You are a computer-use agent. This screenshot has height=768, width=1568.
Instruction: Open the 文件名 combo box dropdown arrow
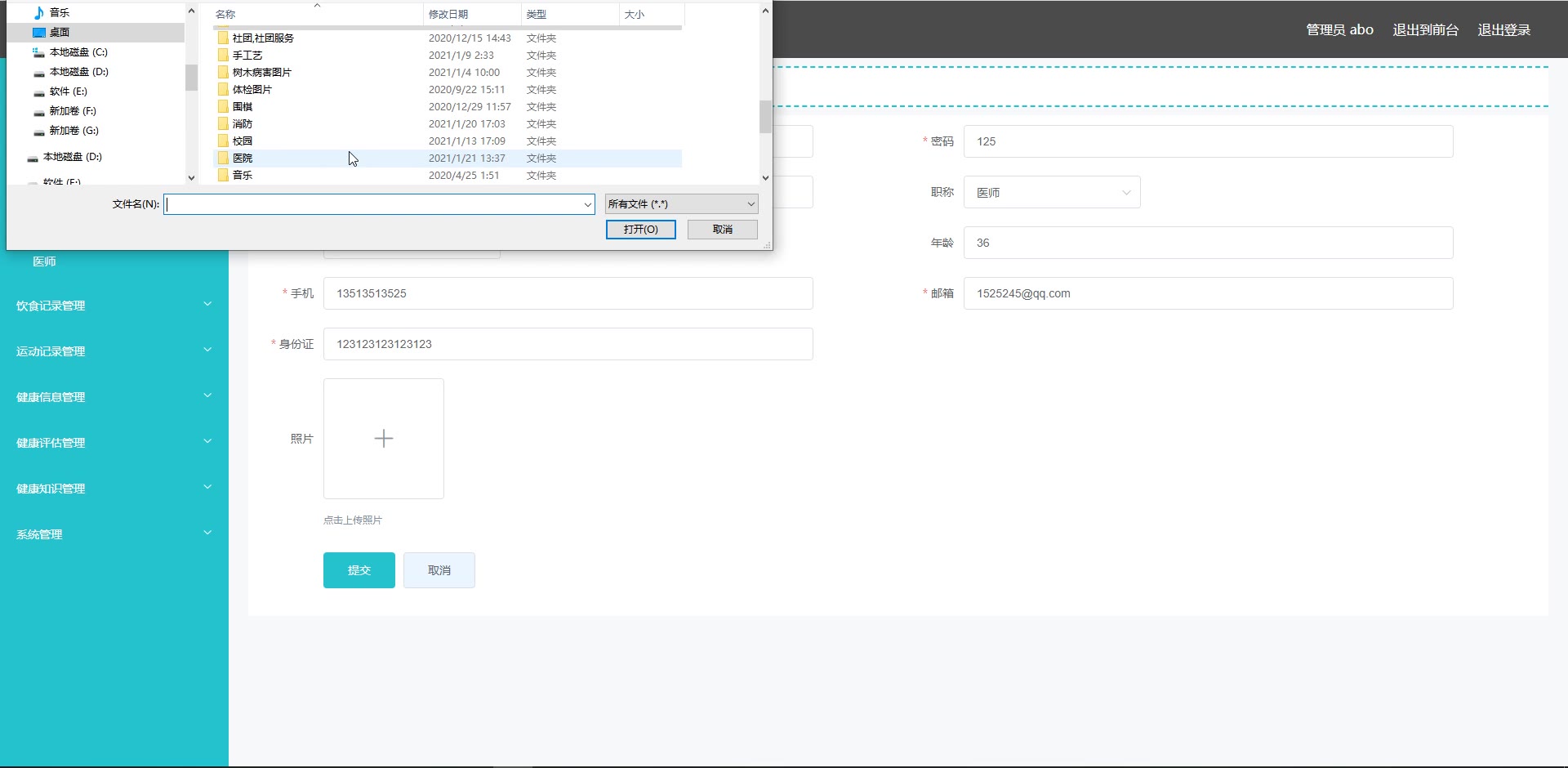[588, 204]
